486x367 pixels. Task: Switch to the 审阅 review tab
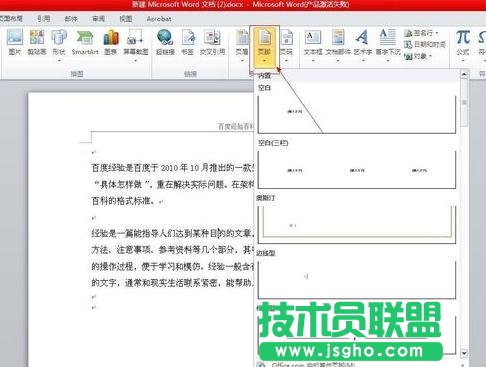click(x=98, y=19)
